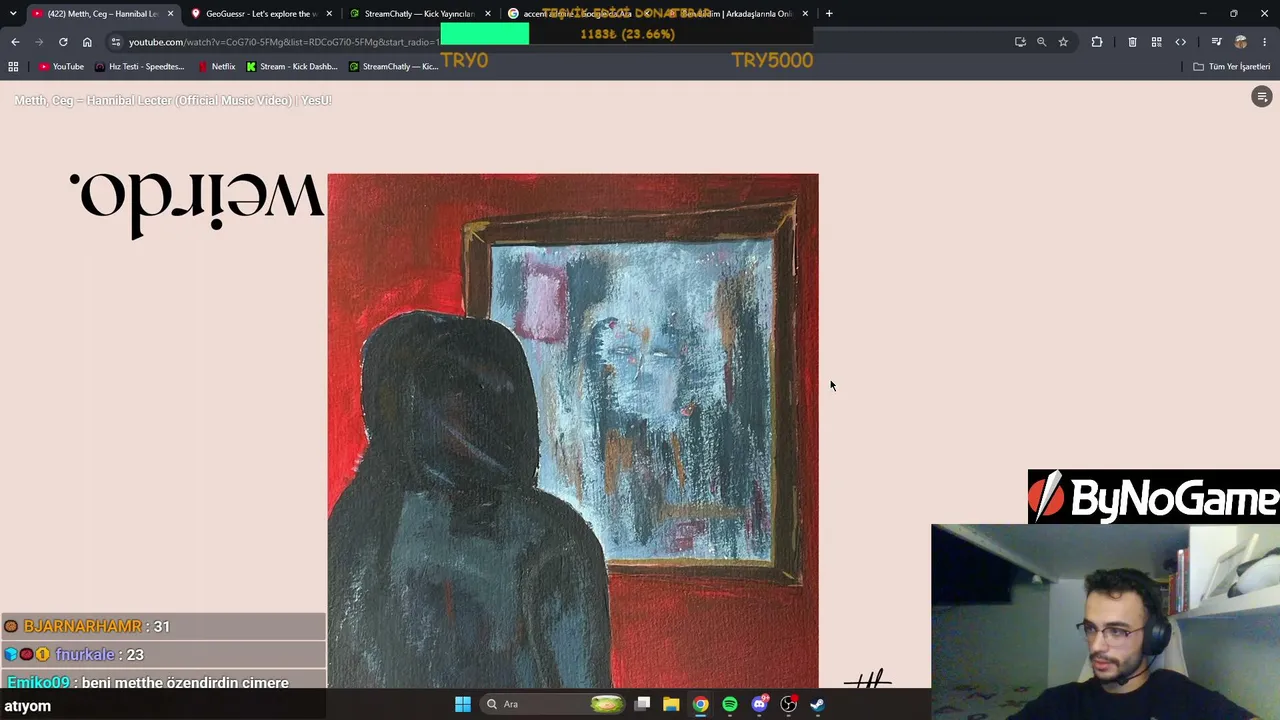Open OBS Studio from the taskbar

[x=788, y=704]
